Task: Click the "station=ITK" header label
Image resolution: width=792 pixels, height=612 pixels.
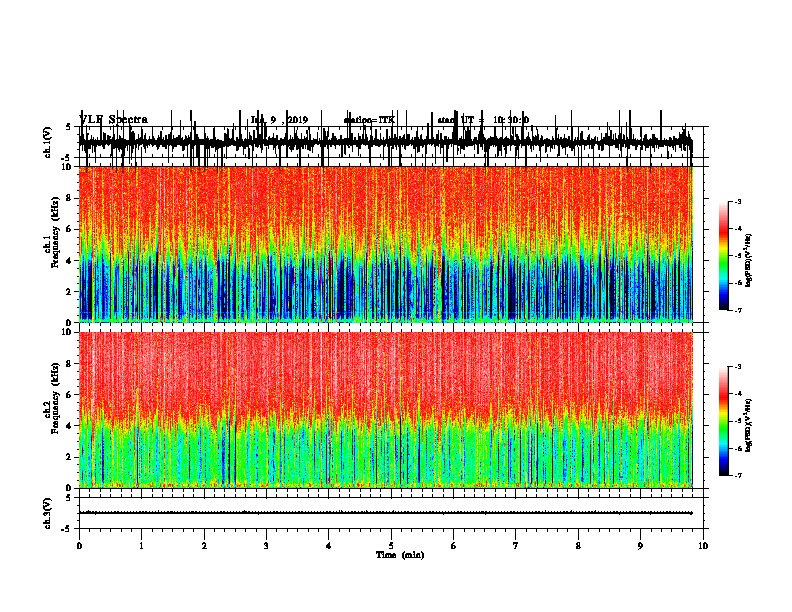Action: (369, 120)
